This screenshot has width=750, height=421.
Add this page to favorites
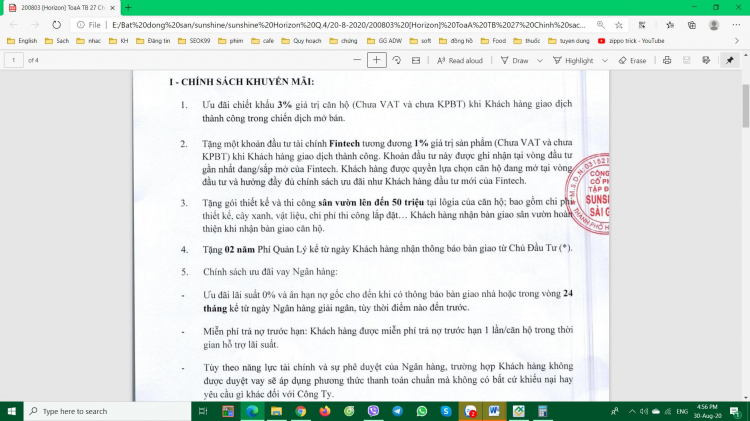click(x=618, y=25)
